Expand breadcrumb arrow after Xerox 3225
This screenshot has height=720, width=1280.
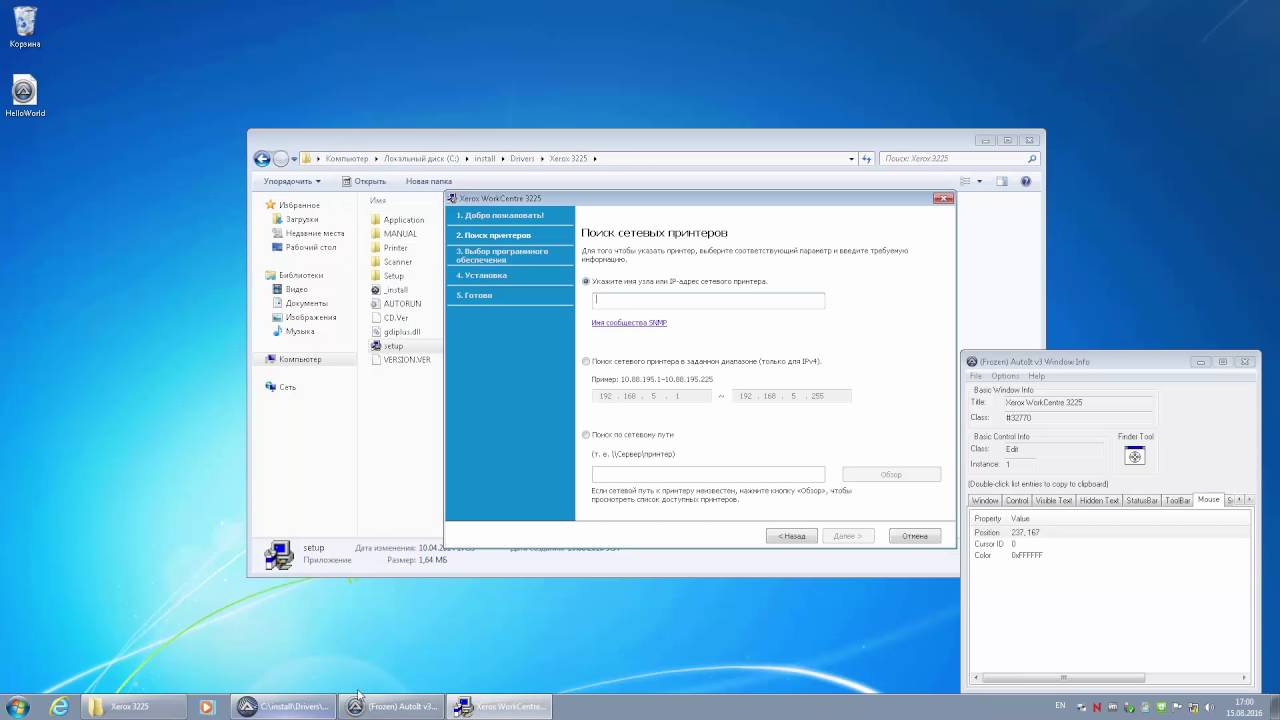click(x=596, y=158)
